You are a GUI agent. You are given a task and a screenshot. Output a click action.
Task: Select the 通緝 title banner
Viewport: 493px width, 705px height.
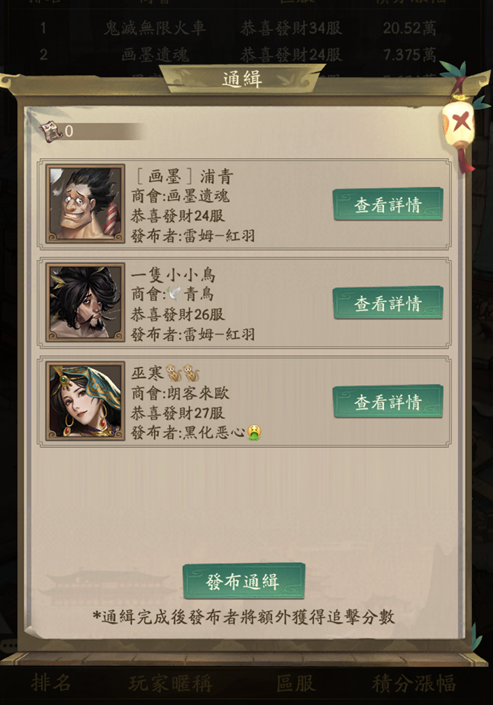(242, 79)
